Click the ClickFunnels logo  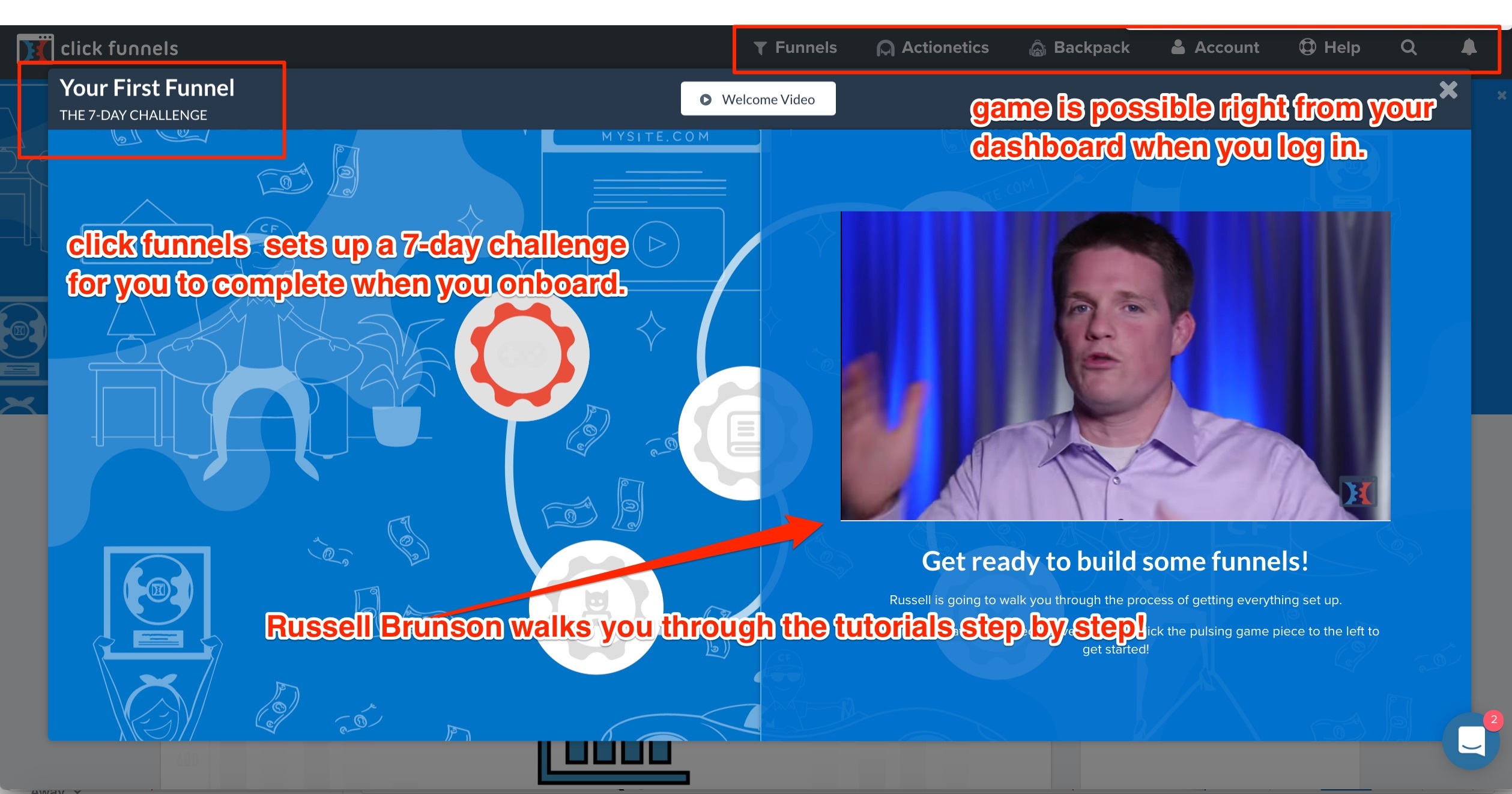[98, 48]
